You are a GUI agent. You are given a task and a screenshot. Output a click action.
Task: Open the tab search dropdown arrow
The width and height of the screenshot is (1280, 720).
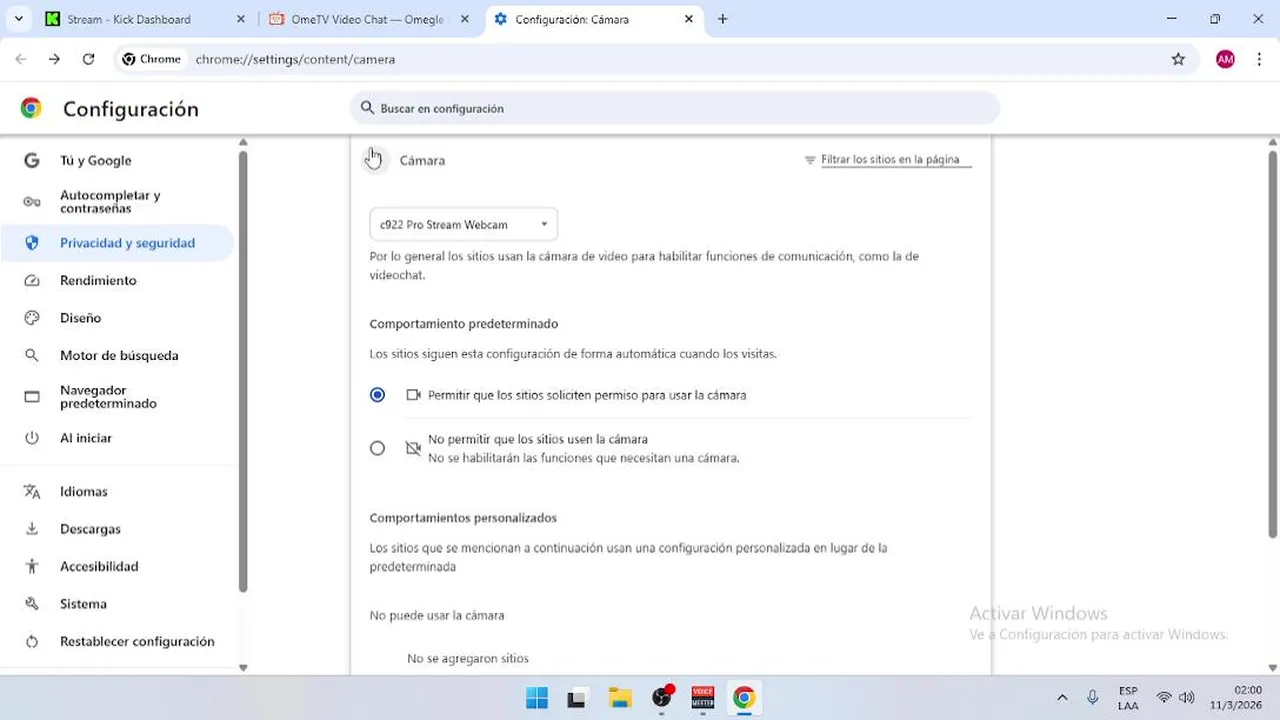click(x=18, y=19)
